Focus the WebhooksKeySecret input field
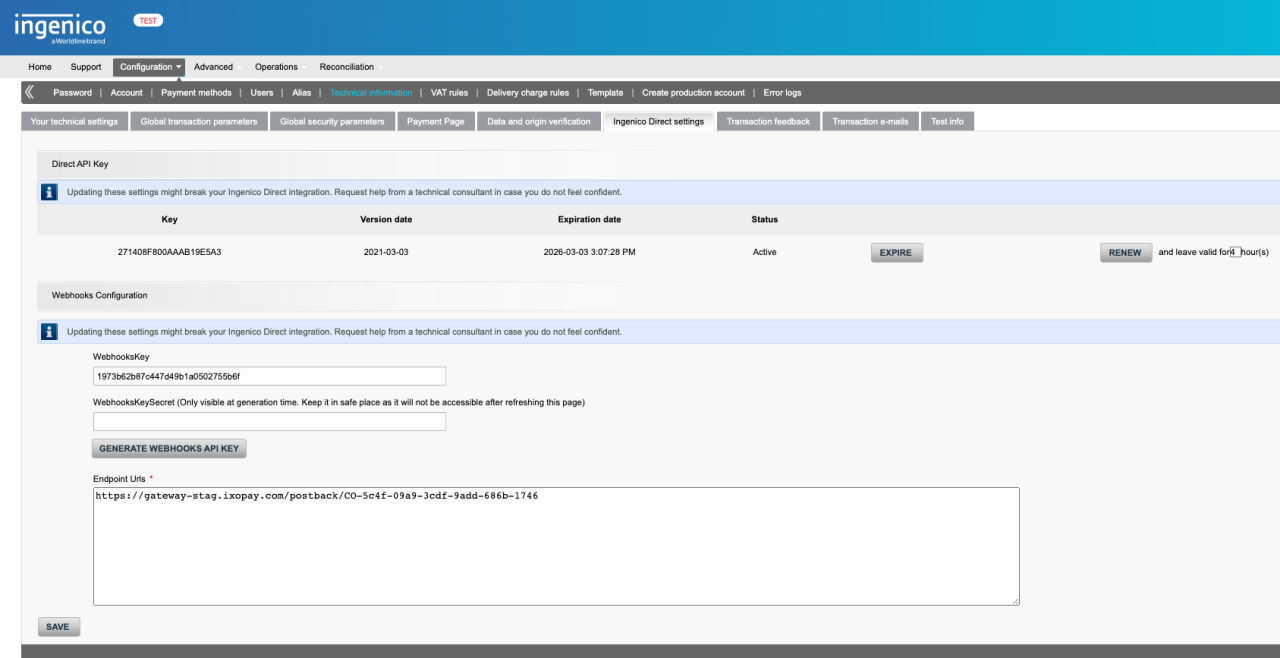 click(x=269, y=422)
